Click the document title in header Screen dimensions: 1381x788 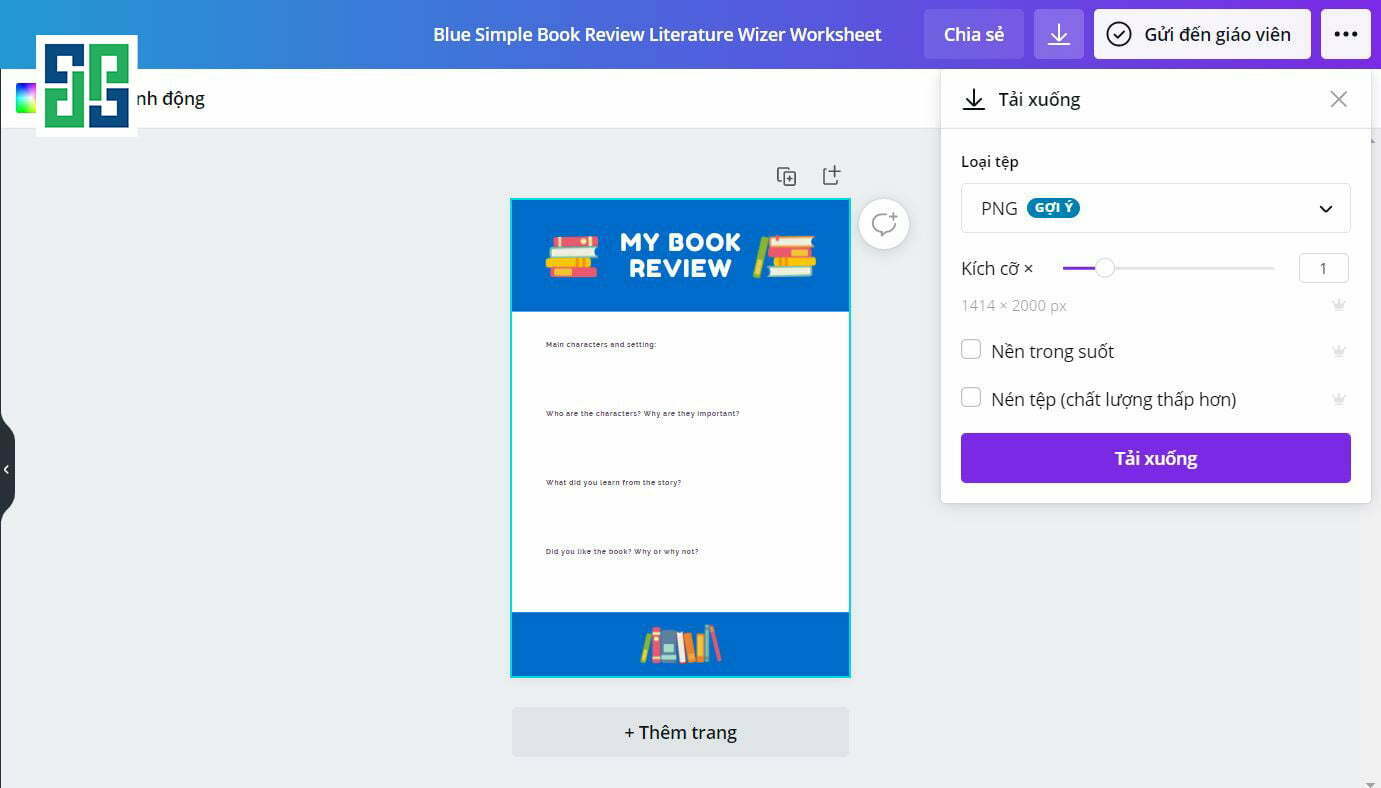pyautogui.click(x=657, y=34)
